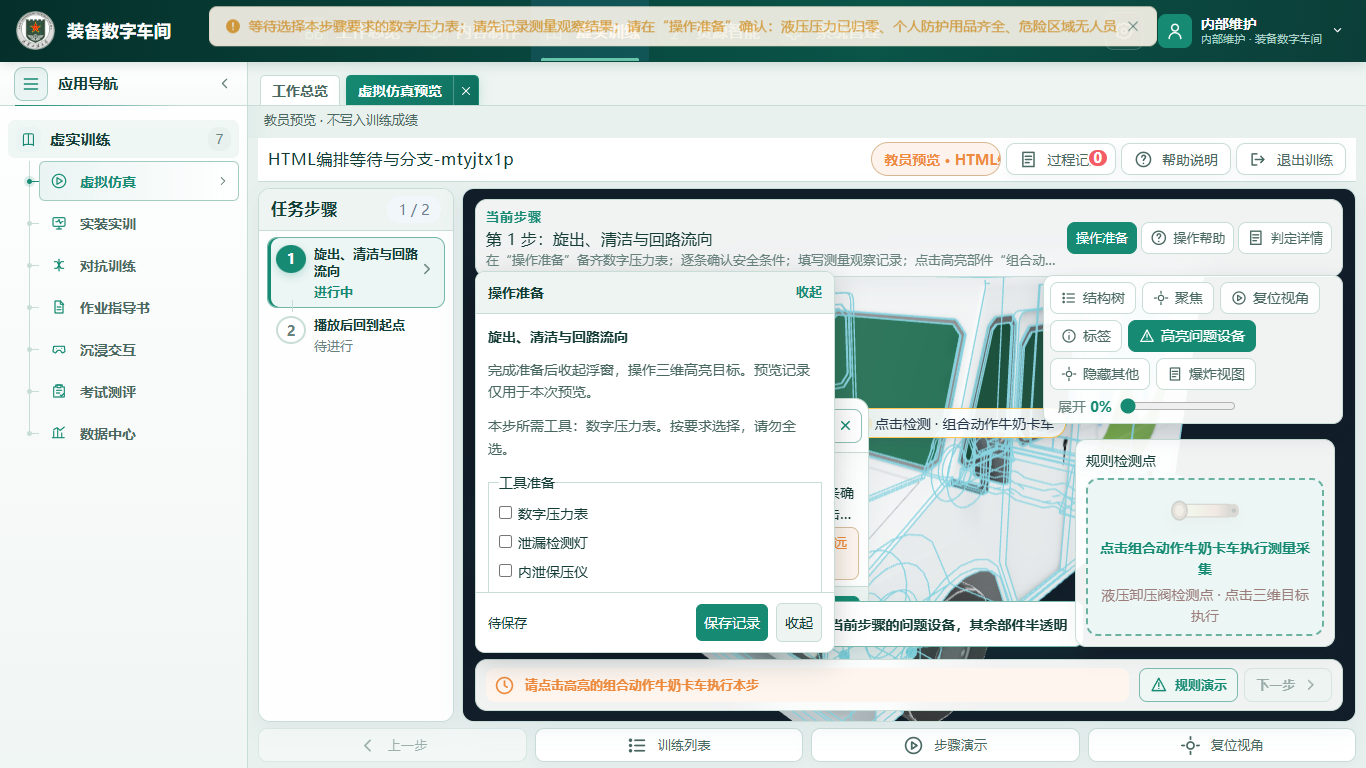Check the 泄漏检测灯 checkbox

[505, 542]
